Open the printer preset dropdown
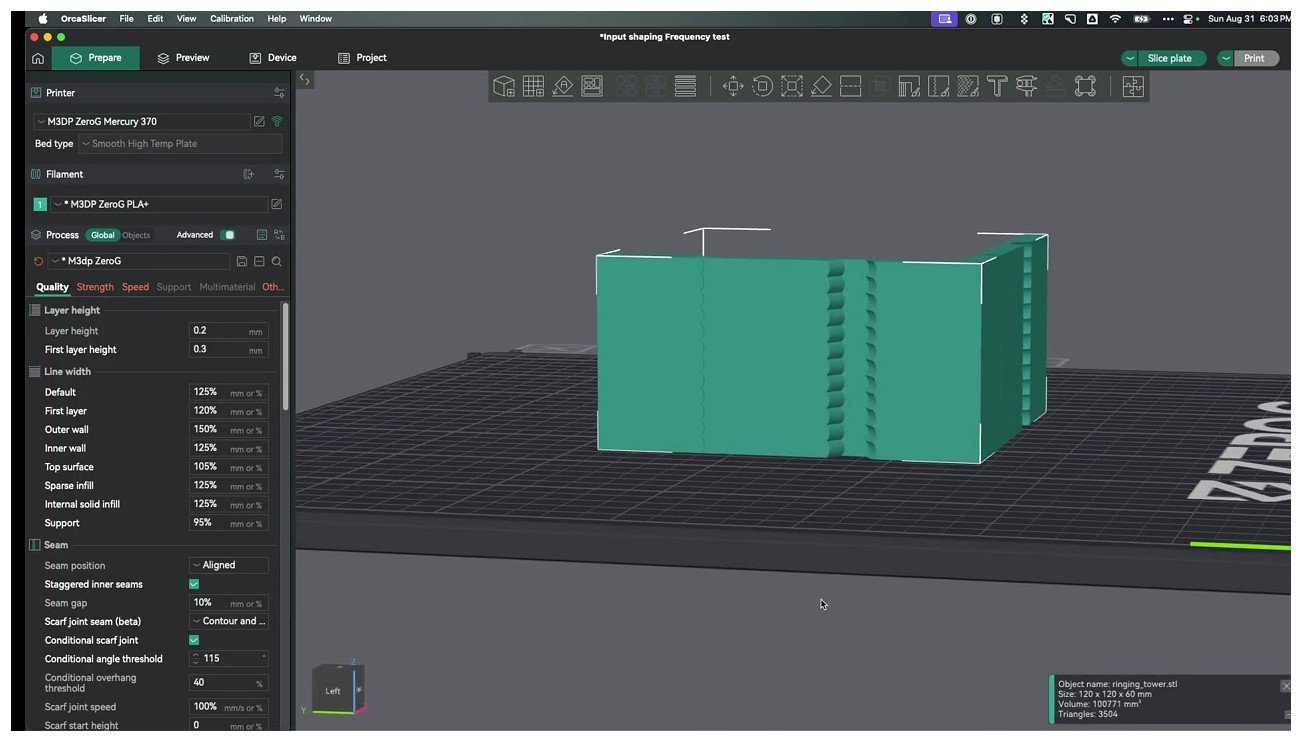The height and width of the screenshot is (742, 1302). (141, 121)
